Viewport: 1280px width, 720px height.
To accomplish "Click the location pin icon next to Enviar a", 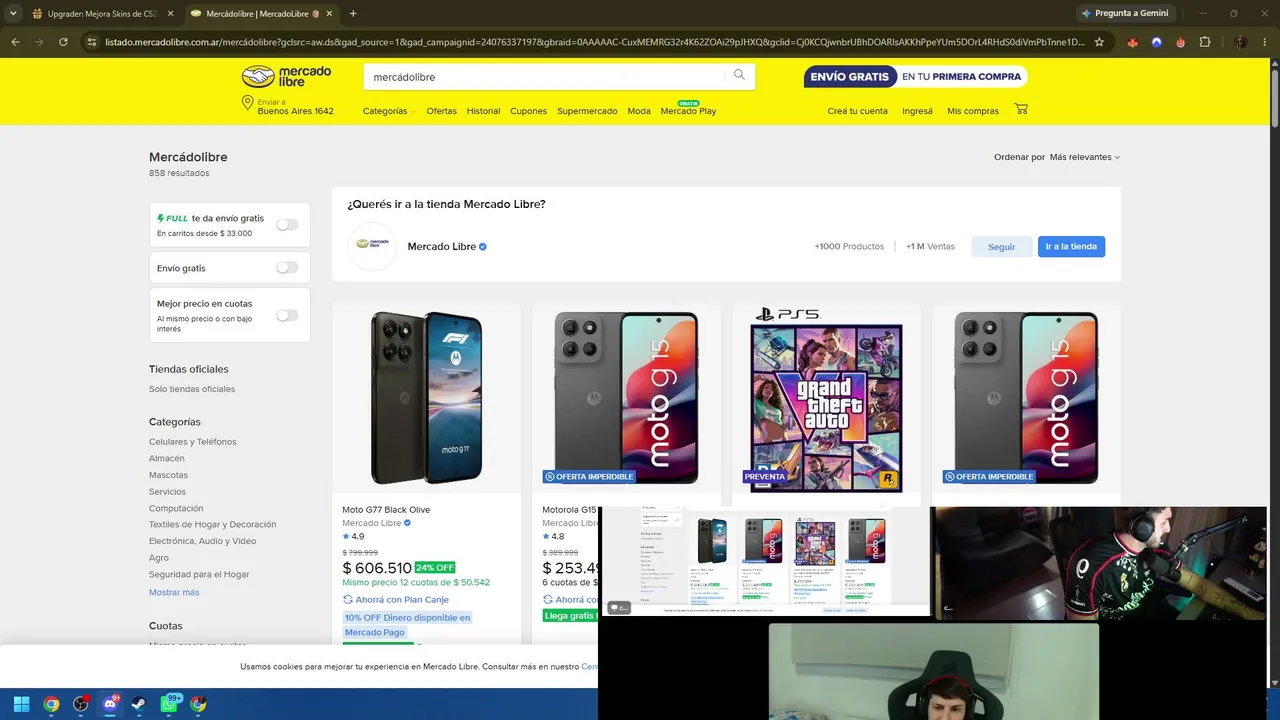I will point(247,103).
